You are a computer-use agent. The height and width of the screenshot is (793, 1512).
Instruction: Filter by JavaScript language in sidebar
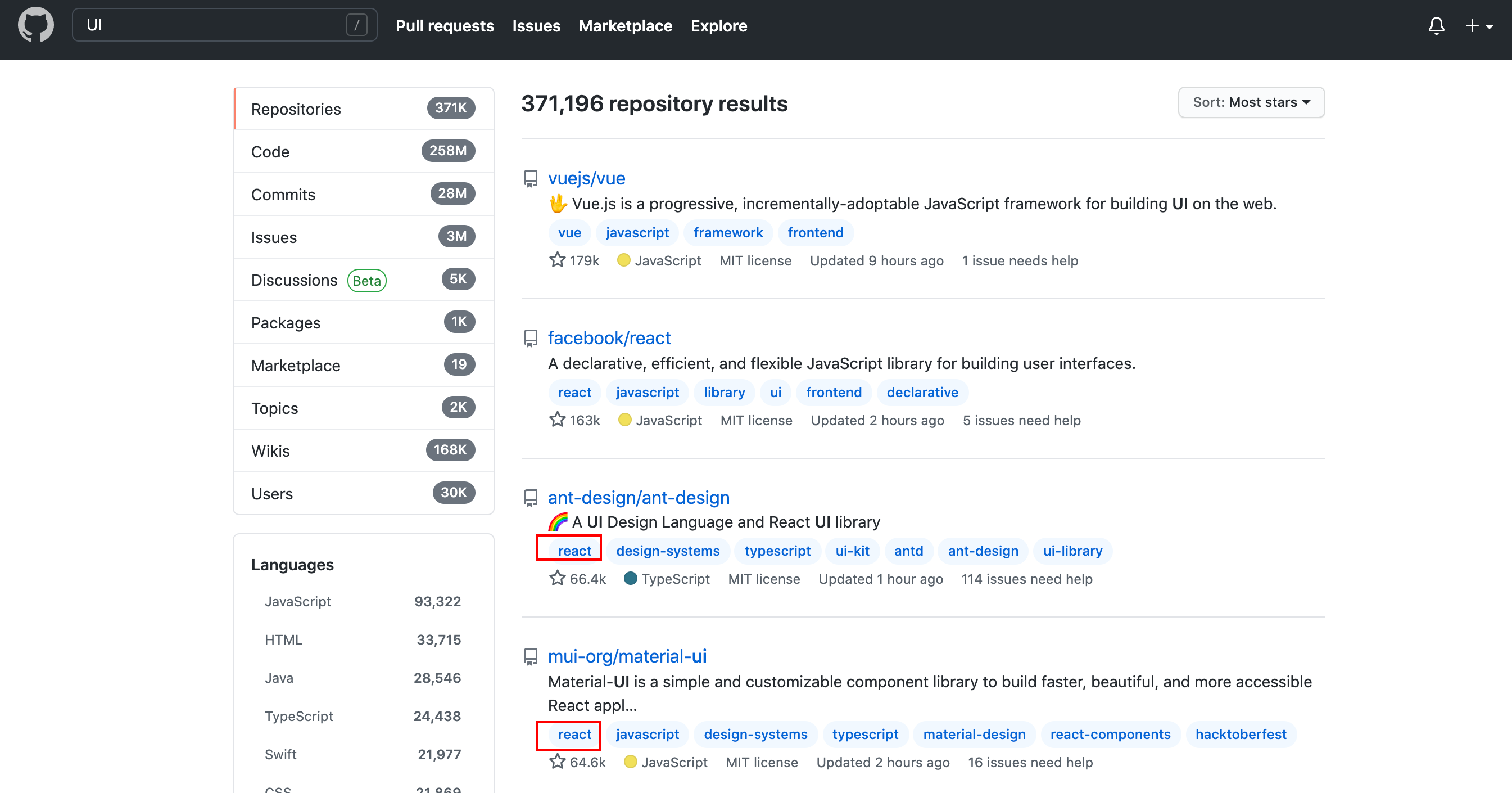pyautogui.click(x=362, y=602)
